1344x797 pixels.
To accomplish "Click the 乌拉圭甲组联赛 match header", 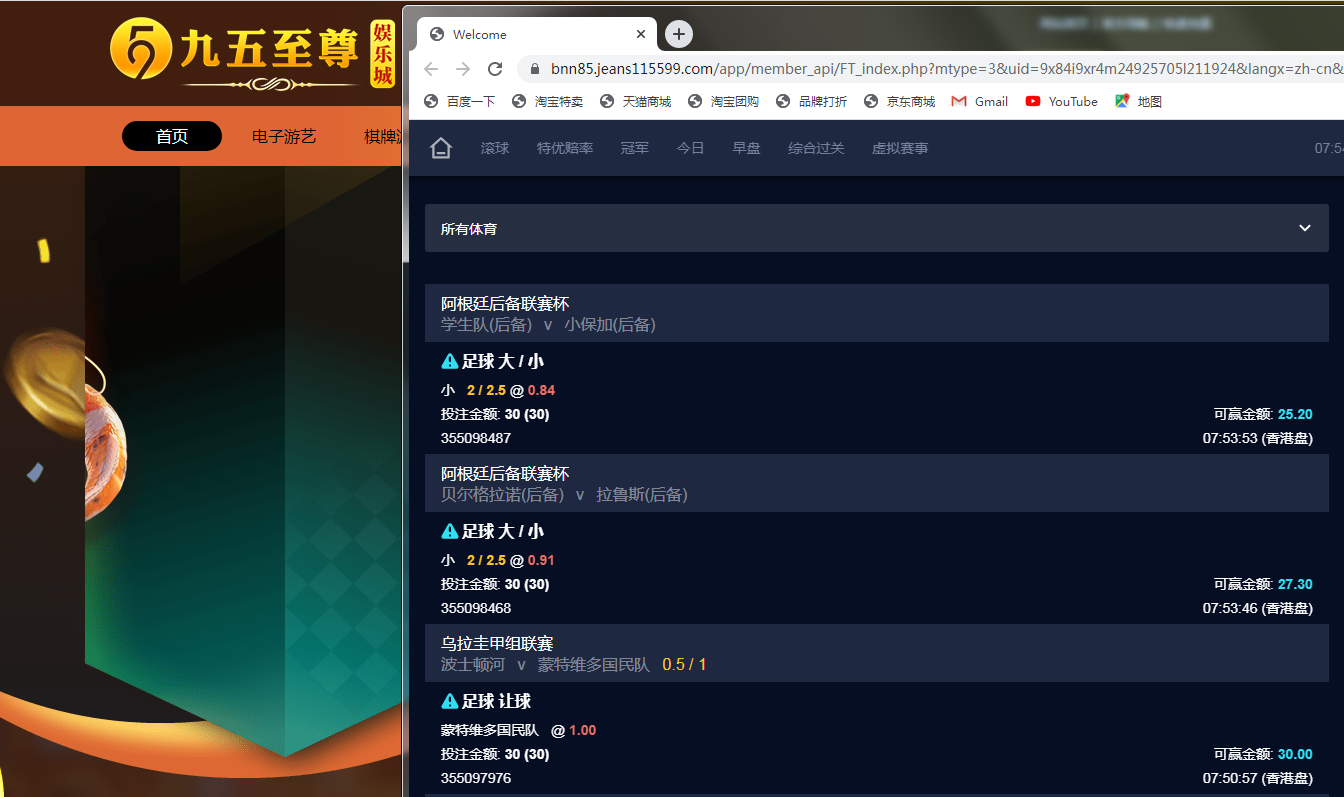I will point(877,653).
